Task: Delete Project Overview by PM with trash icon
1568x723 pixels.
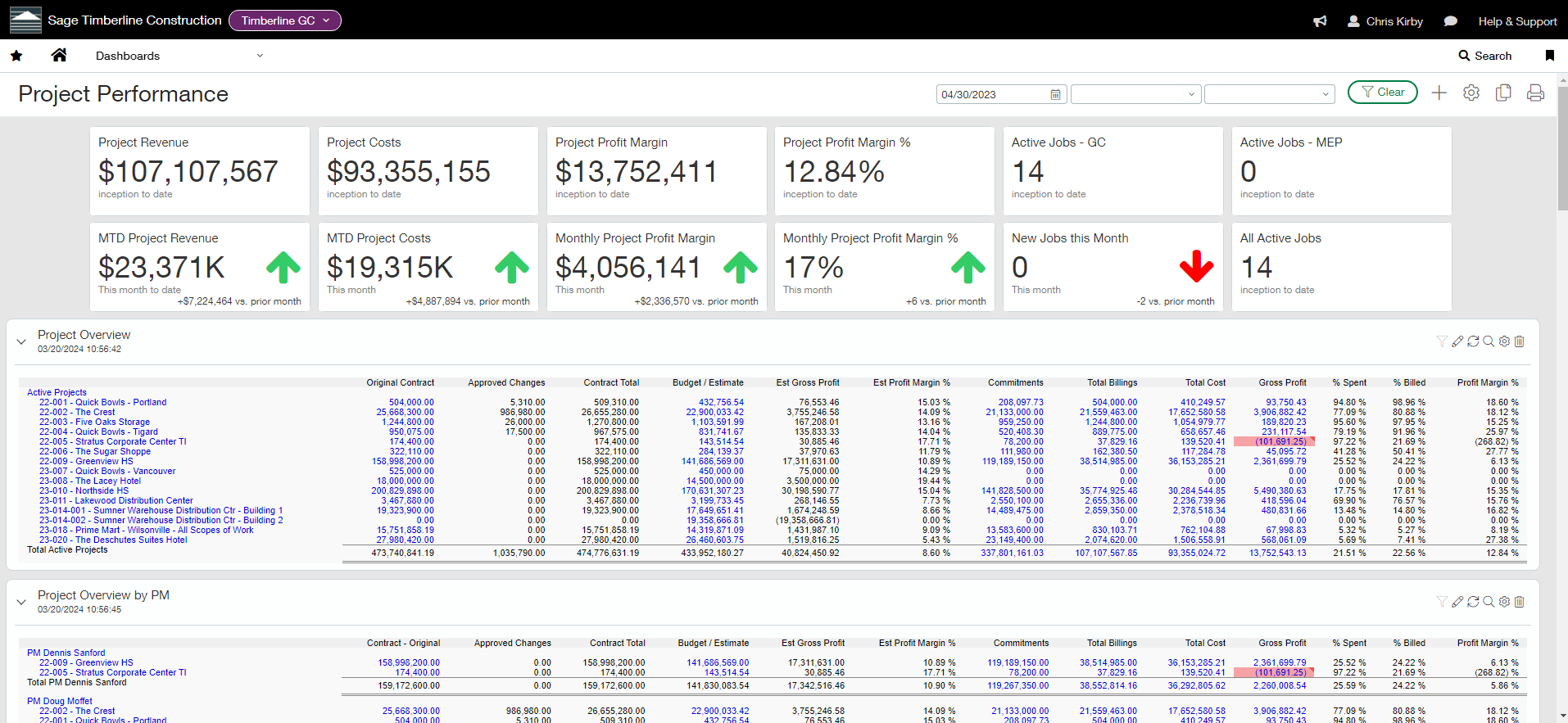Action: [x=1520, y=602]
